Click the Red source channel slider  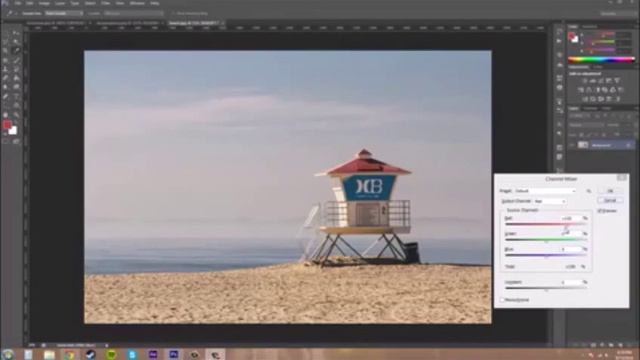pos(546,224)
